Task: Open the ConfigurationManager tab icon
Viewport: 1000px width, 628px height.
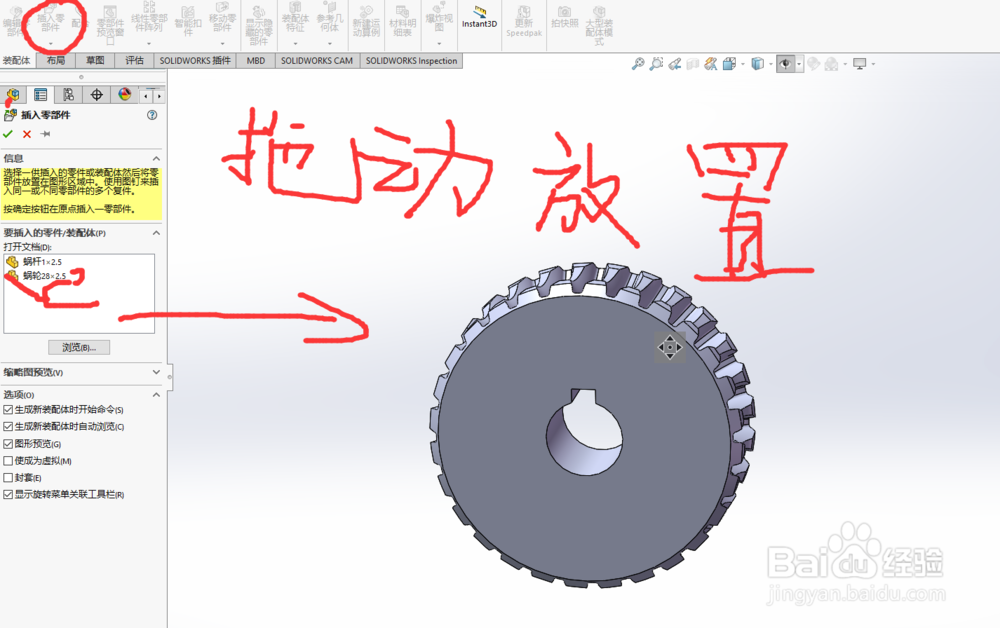Action: tap(68, 95)
